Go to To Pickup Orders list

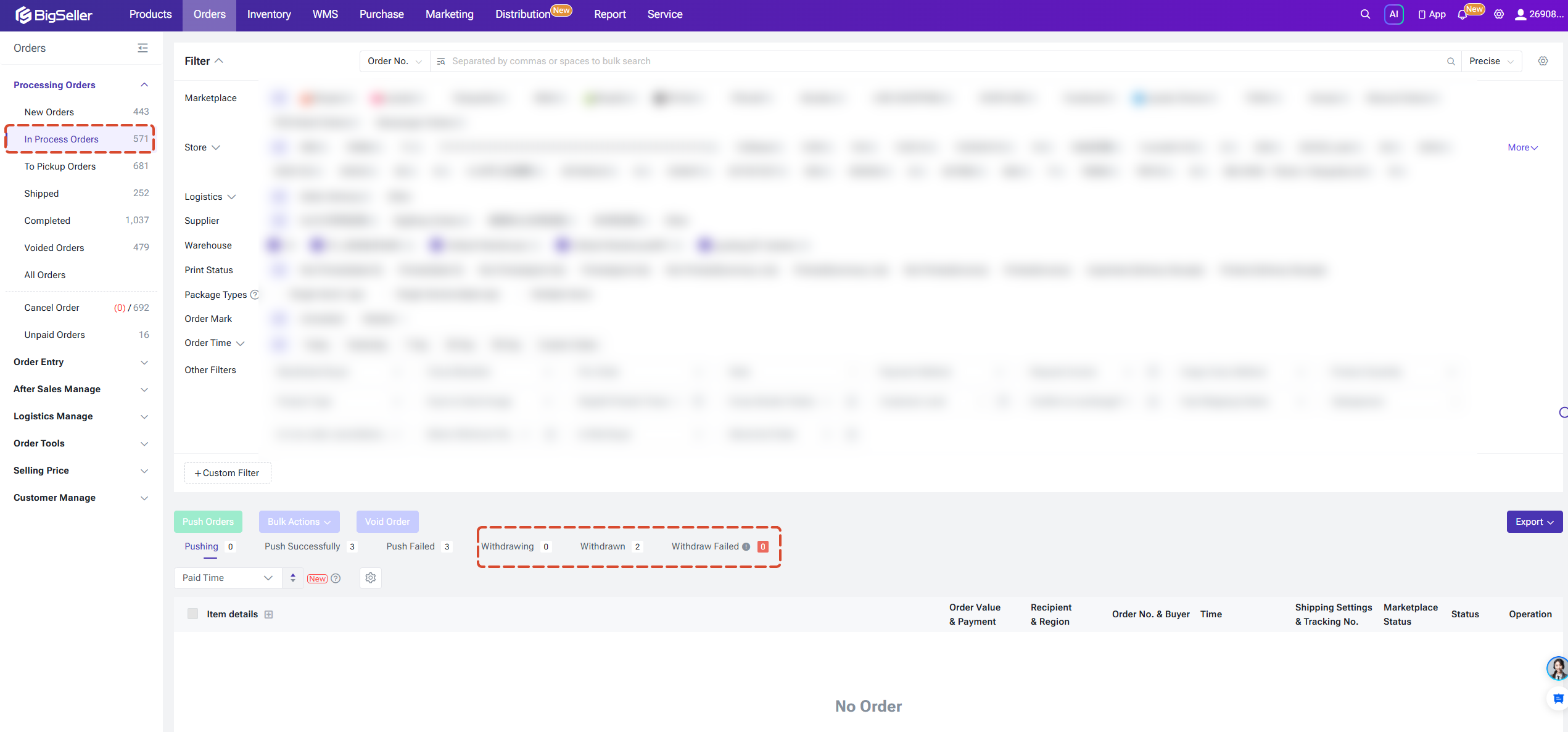[x=81, y=166]
